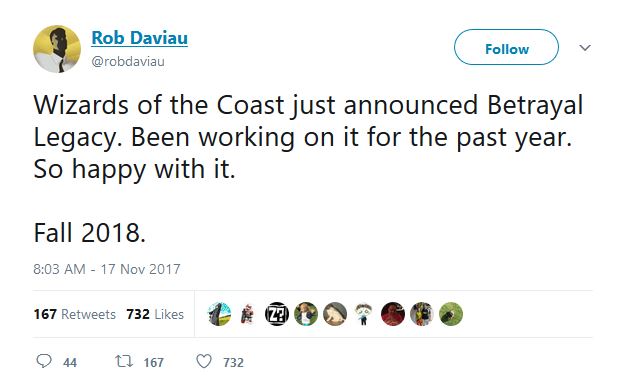Click the first liker avatar with statue
632x383 pixels.
coord(219,314)
